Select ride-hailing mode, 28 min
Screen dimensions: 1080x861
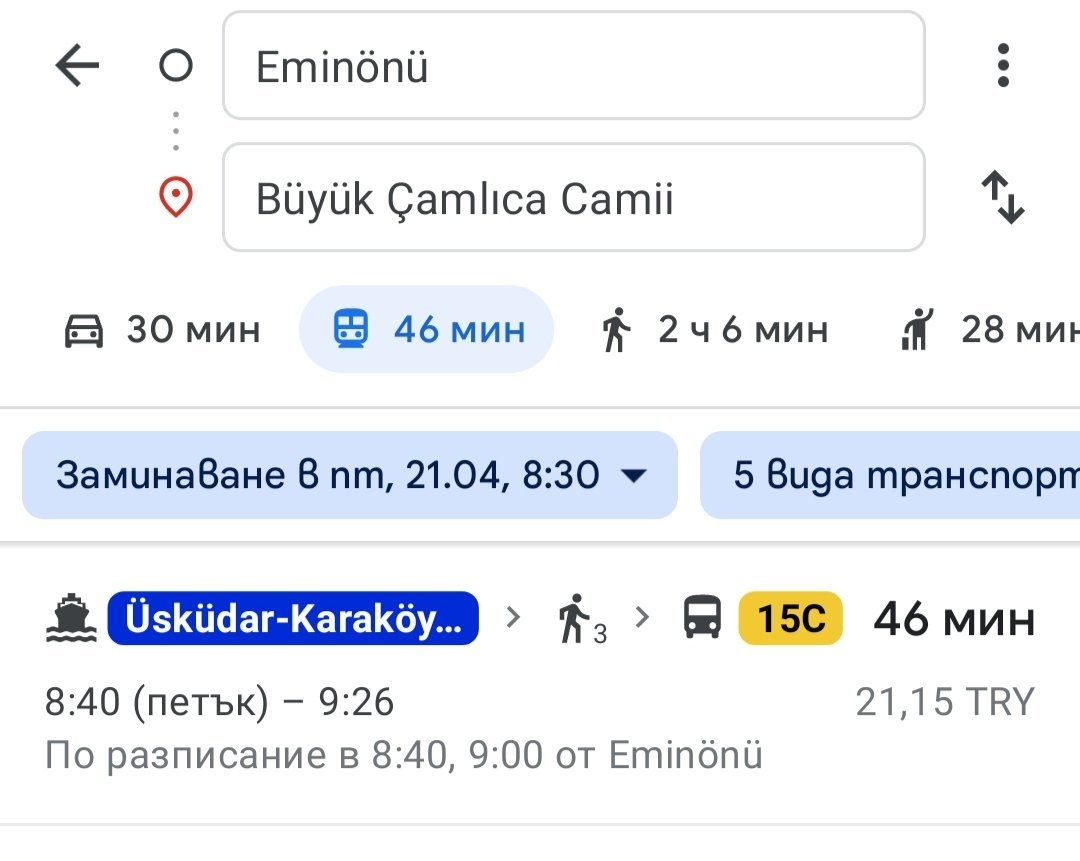pos(985,329)
